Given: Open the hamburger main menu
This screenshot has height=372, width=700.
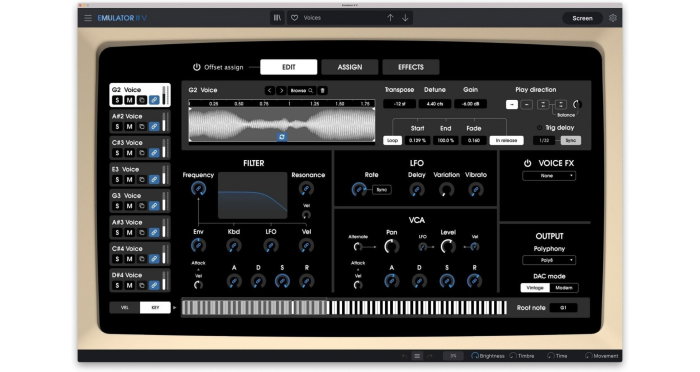Looking at the screenshot, I should point(88,18).
